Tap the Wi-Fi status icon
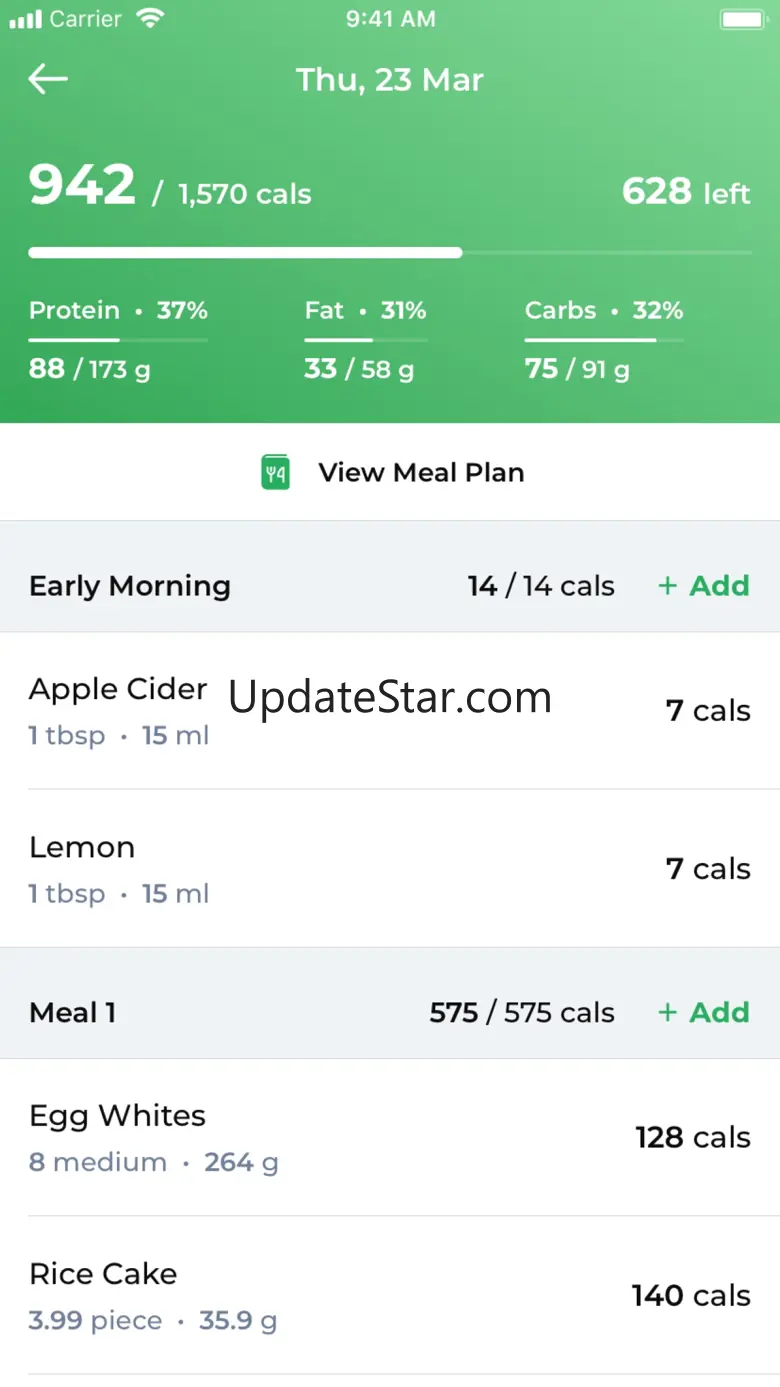780x1387 pixels. click(x=150, y=19)
